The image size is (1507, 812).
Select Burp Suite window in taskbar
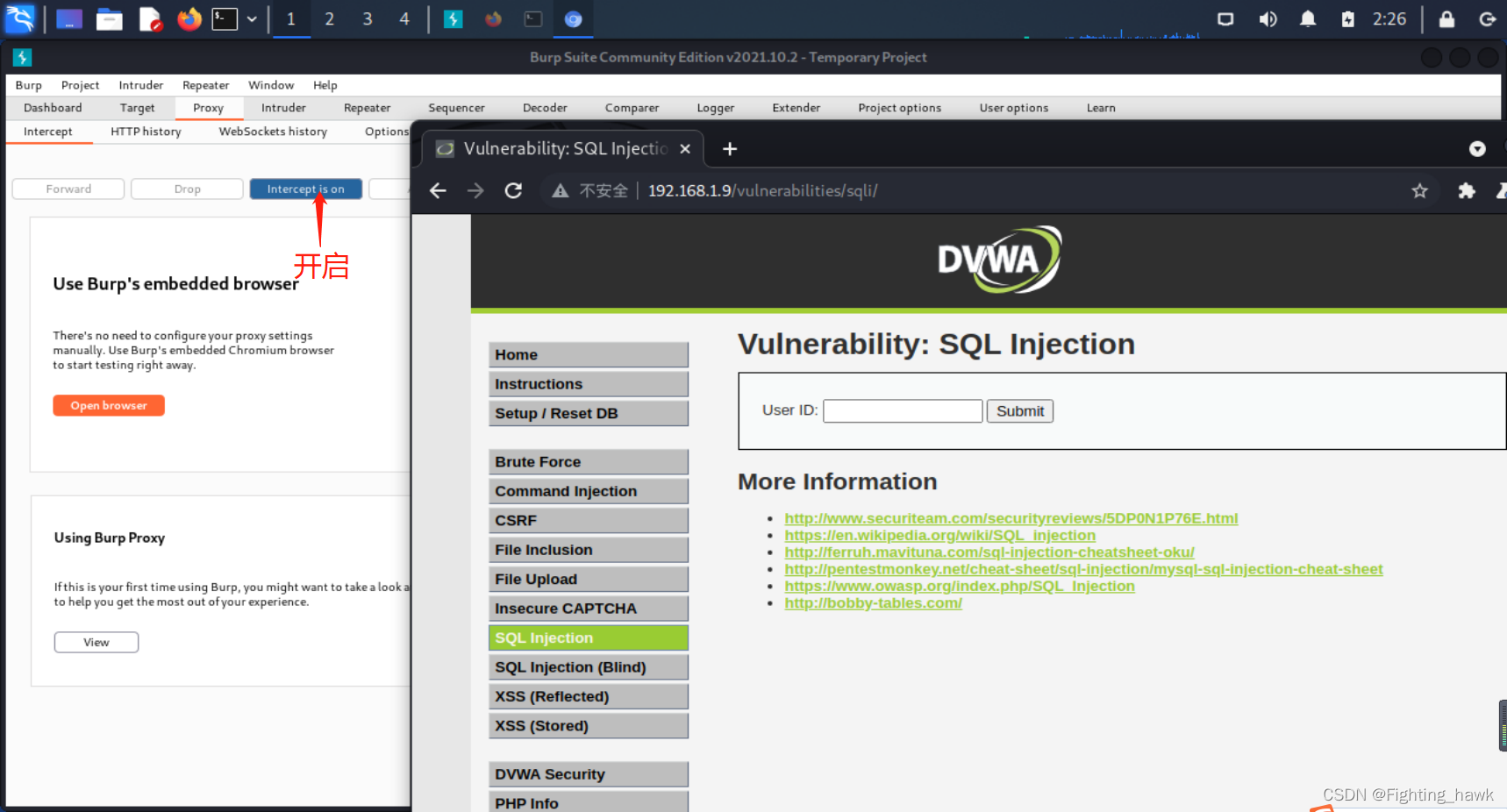click(453, 19)
